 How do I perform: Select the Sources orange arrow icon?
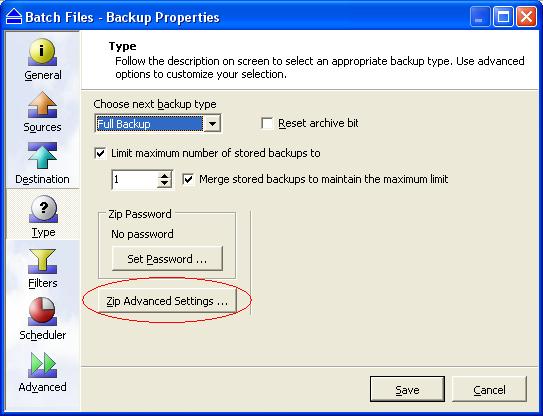tap(42, 104)
